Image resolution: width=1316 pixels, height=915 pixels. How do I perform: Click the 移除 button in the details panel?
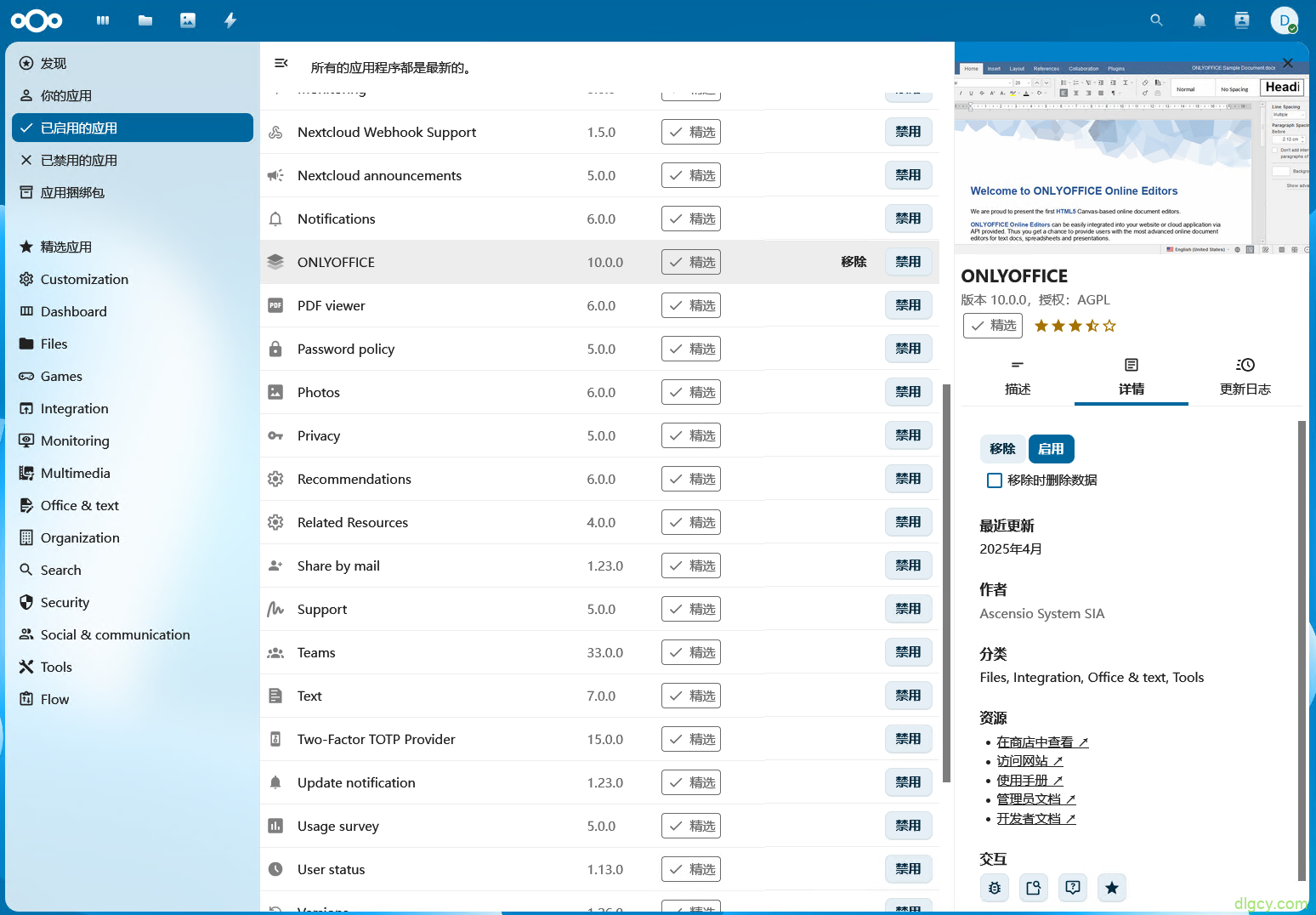click(1002, 449)
